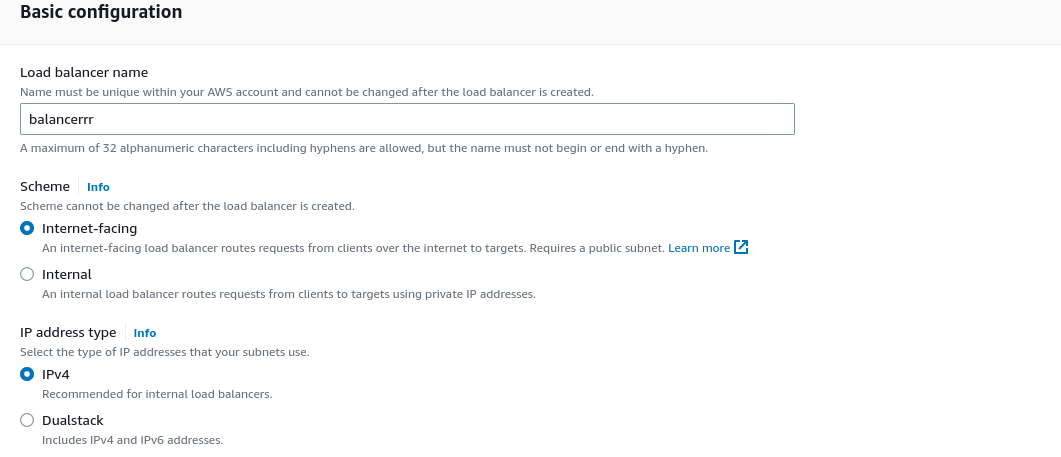The height and width of the screenshot is (457, 1061).
Task: Click the Internet-facing option label text
Action: click(89, 228)
